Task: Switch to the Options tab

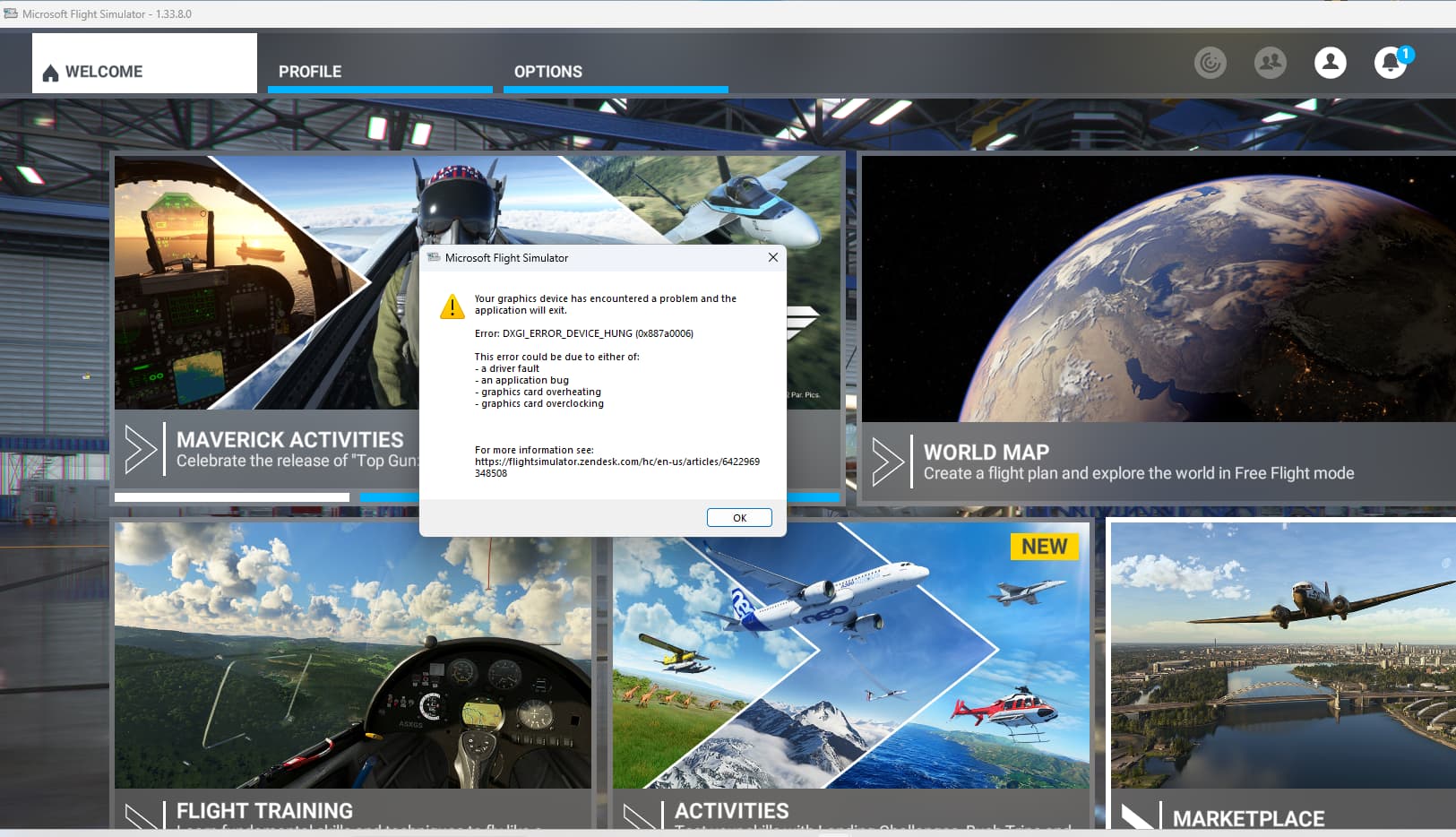Action: pos(547,72)
